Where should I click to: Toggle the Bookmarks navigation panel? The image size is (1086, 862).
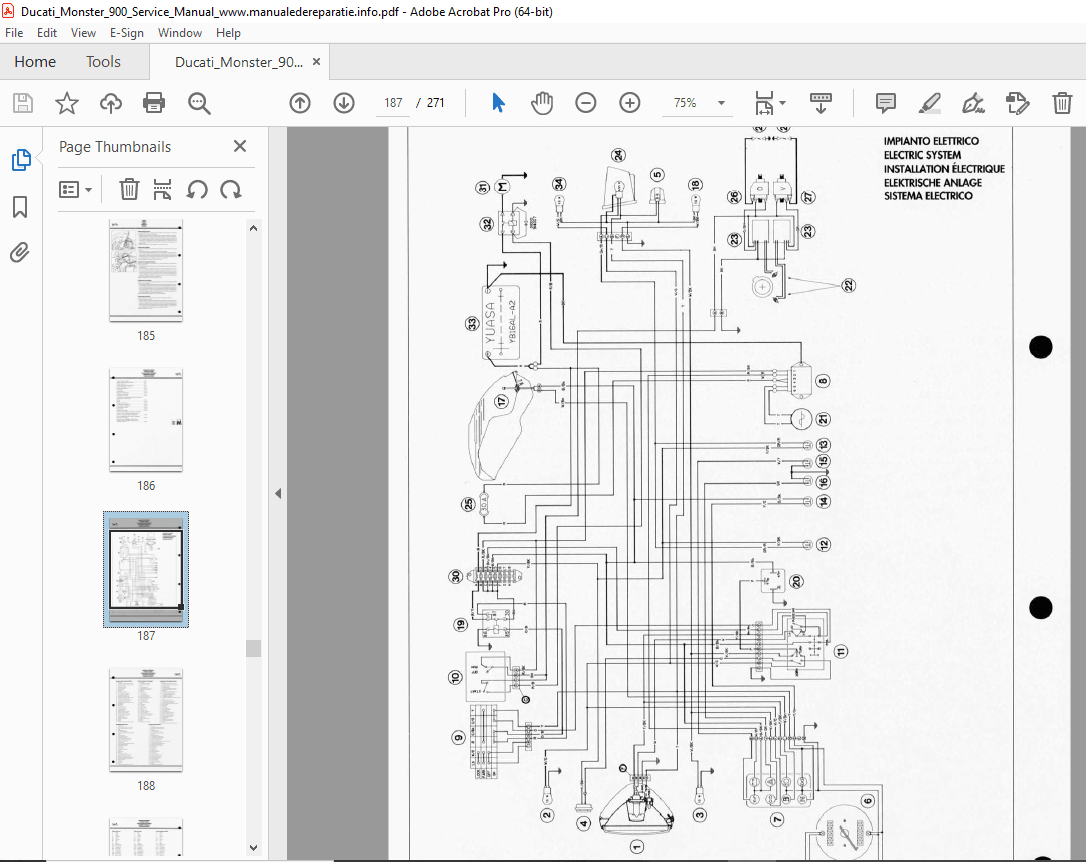pos(20,207)
